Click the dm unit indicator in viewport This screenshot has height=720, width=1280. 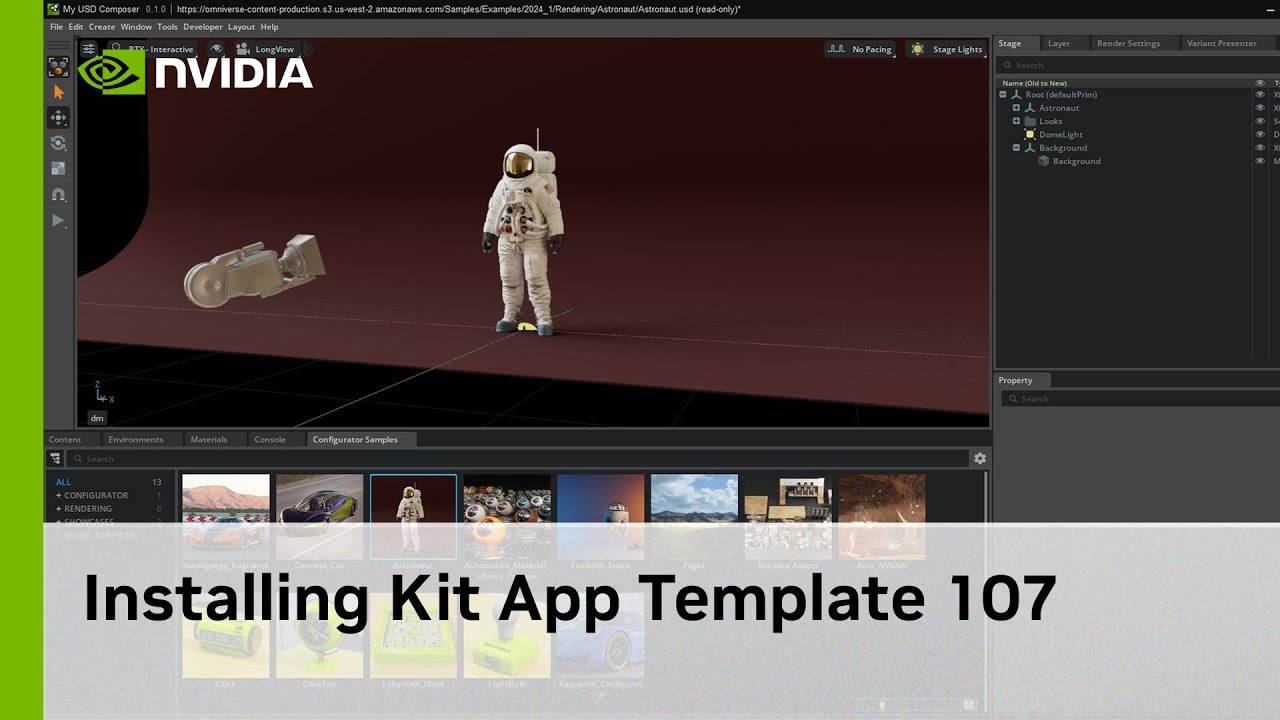pyautogui.click(x=97, y=418)
